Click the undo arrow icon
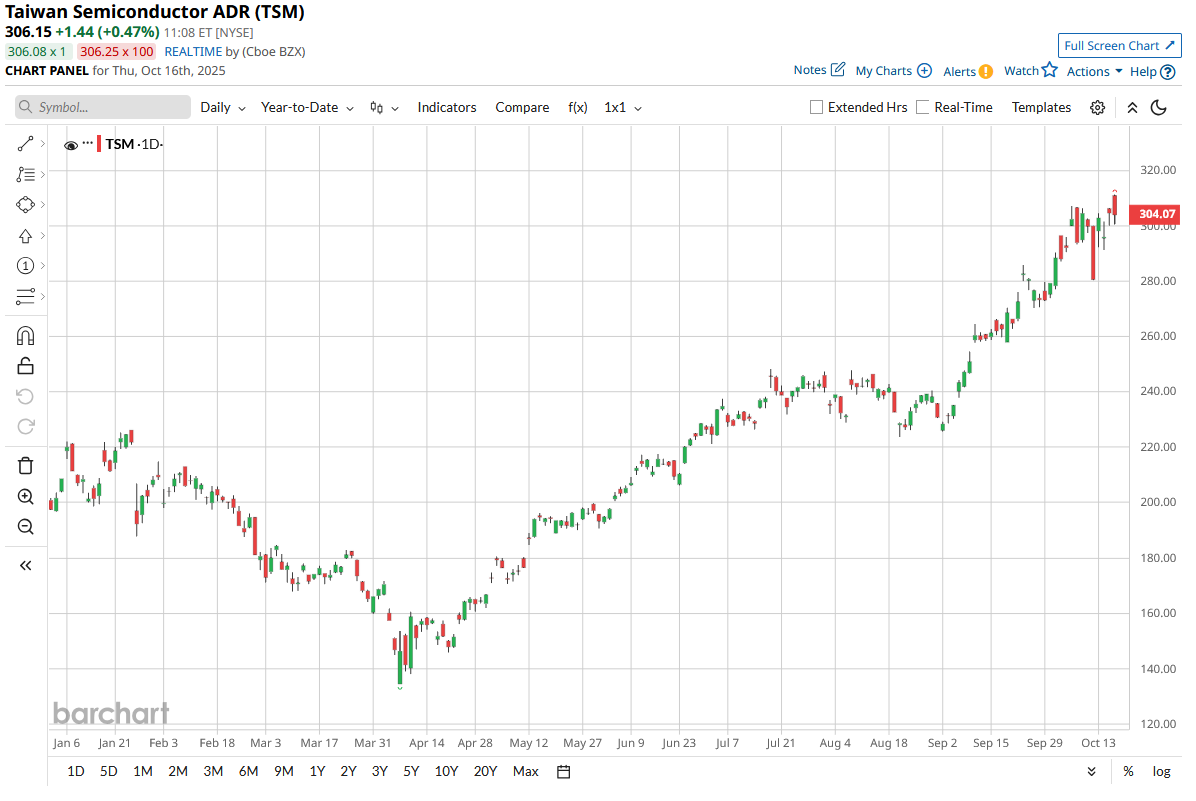This screenshot has height=801, width=1196. click(25, 397)
